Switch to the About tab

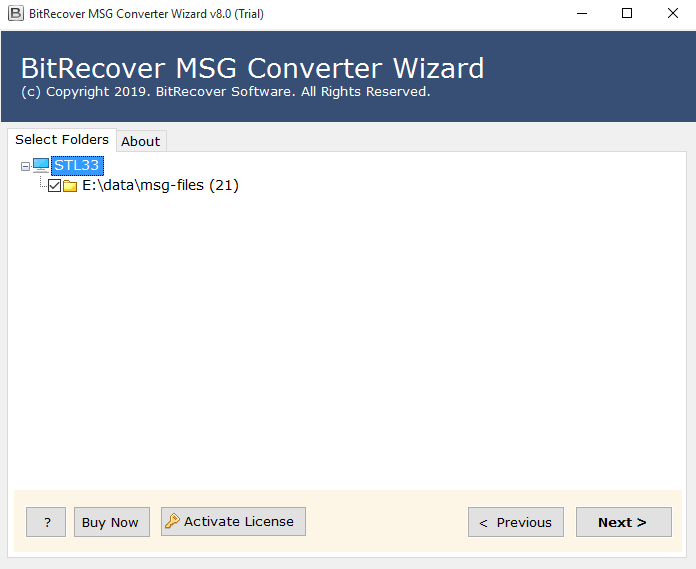click(141, 141)
